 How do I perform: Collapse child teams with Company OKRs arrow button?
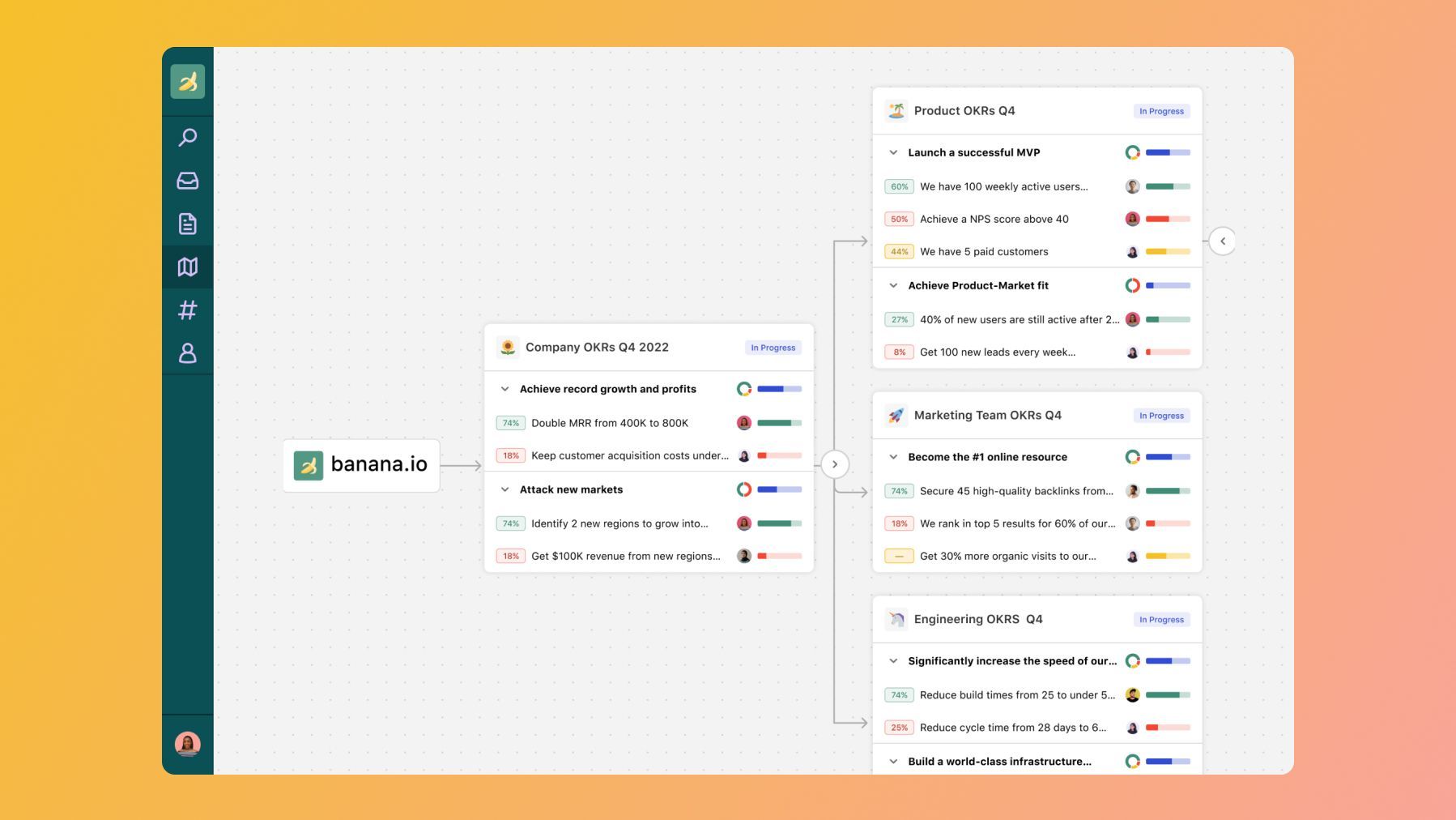[x=835, y=464]
